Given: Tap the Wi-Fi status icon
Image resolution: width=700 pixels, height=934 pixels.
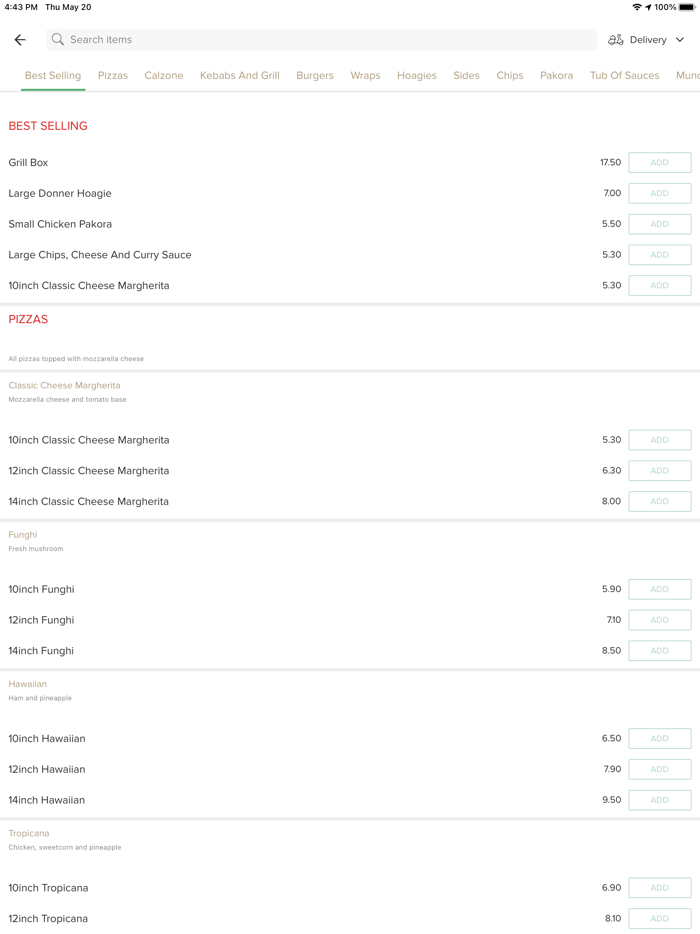Looking at the screenshot, I should click(x=637, y=7).
